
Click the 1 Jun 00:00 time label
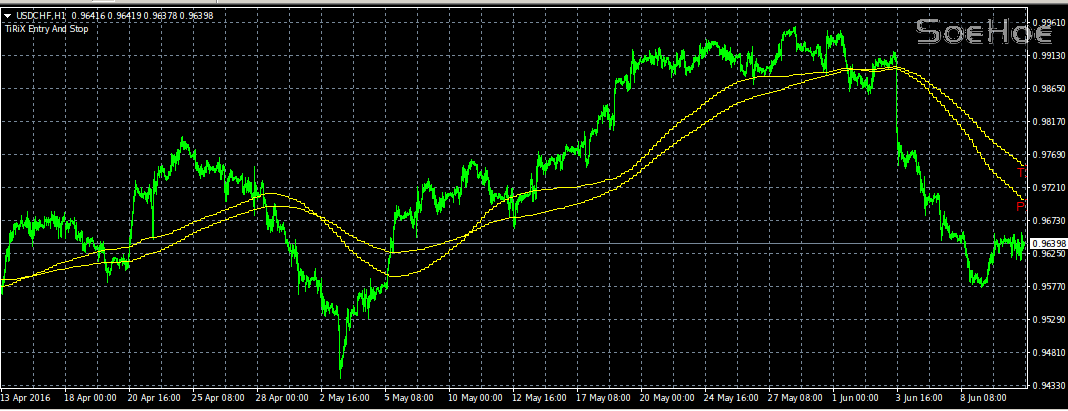point(858,397)
